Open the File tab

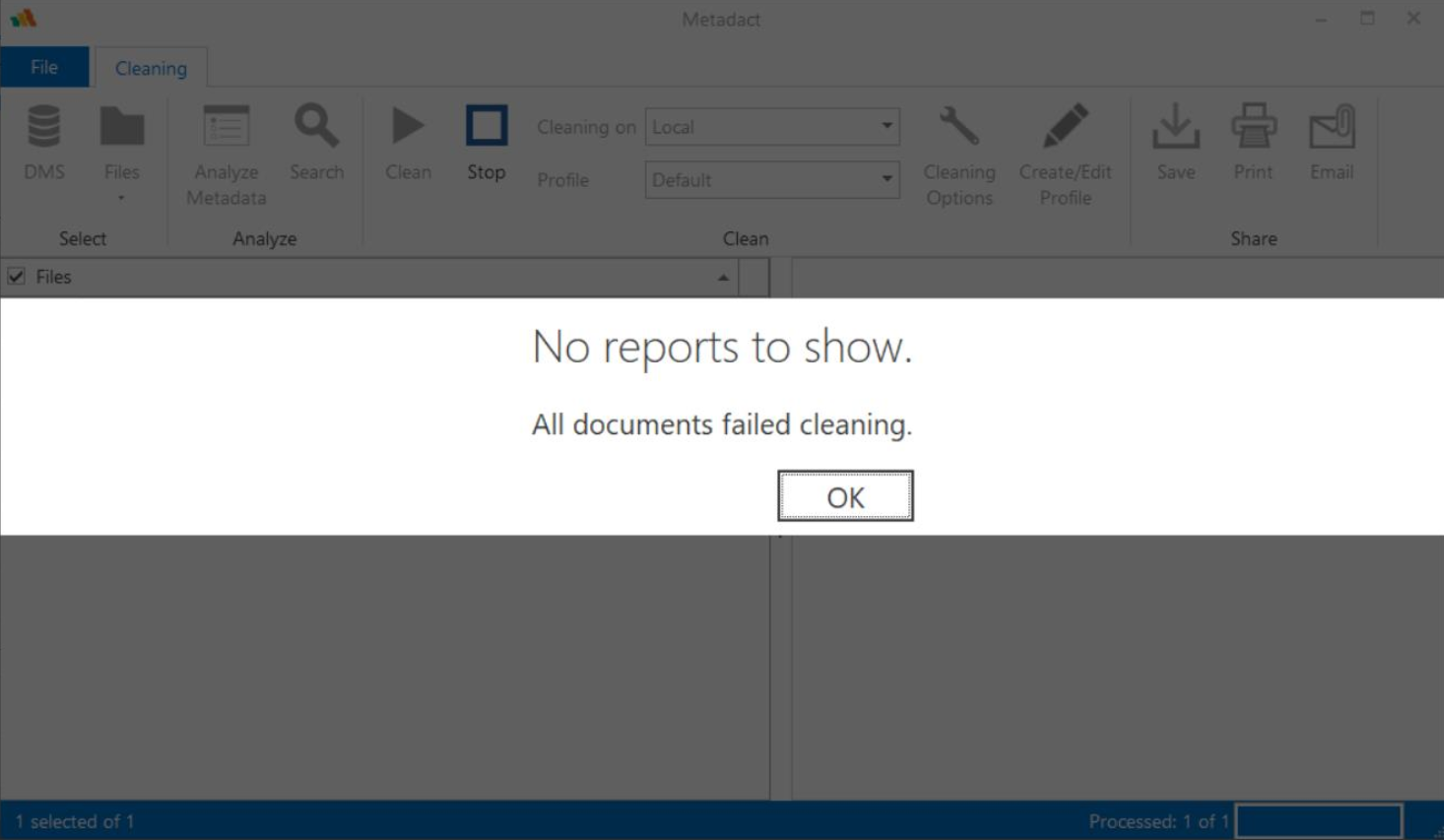44,67
